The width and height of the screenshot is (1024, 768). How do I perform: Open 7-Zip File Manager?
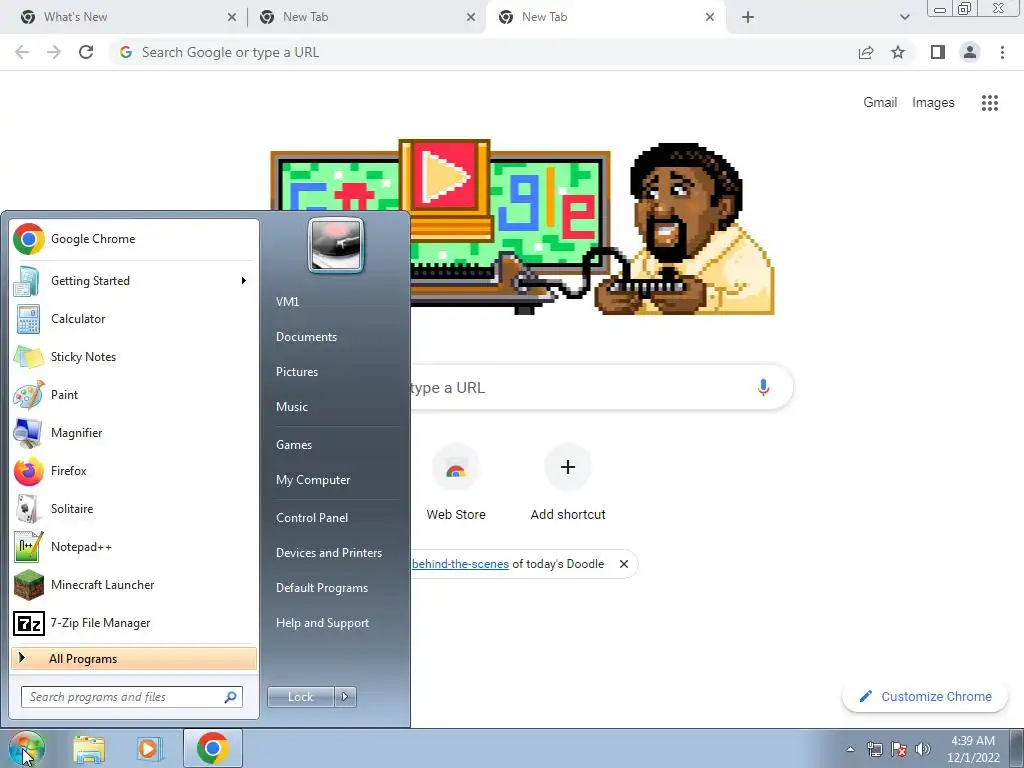tap(134, 623)
